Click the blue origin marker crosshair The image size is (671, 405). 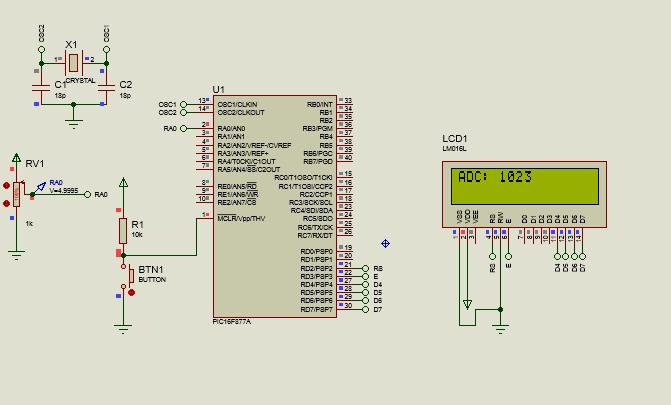coord(385,244)
